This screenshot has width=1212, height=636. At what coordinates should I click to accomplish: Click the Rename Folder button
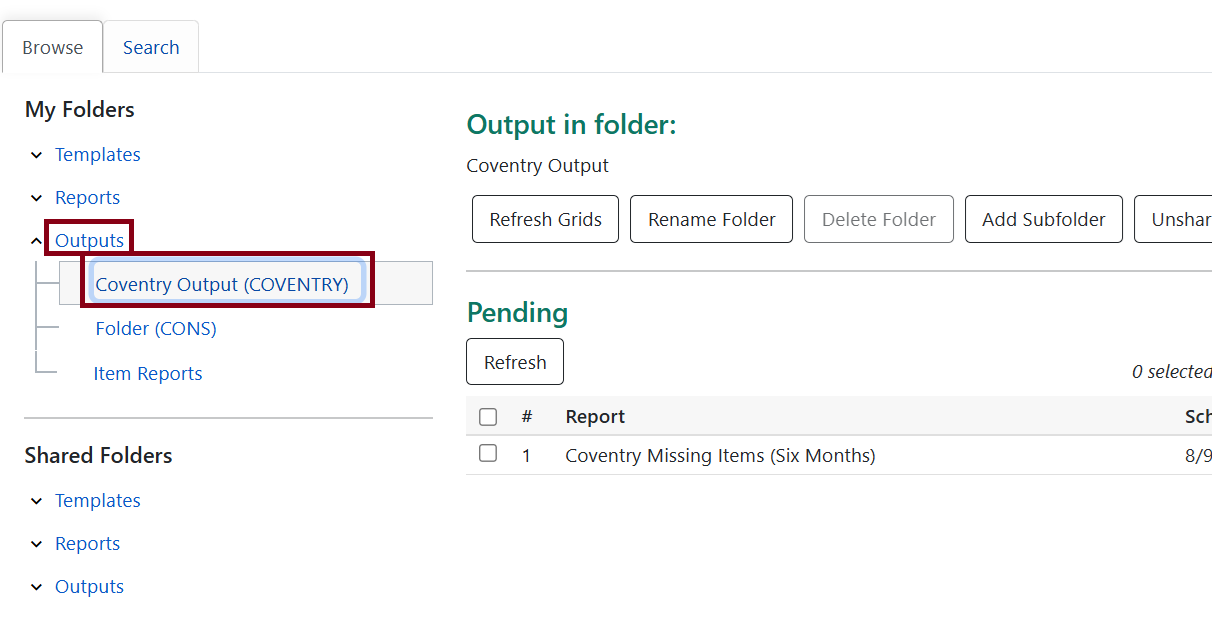711,218
